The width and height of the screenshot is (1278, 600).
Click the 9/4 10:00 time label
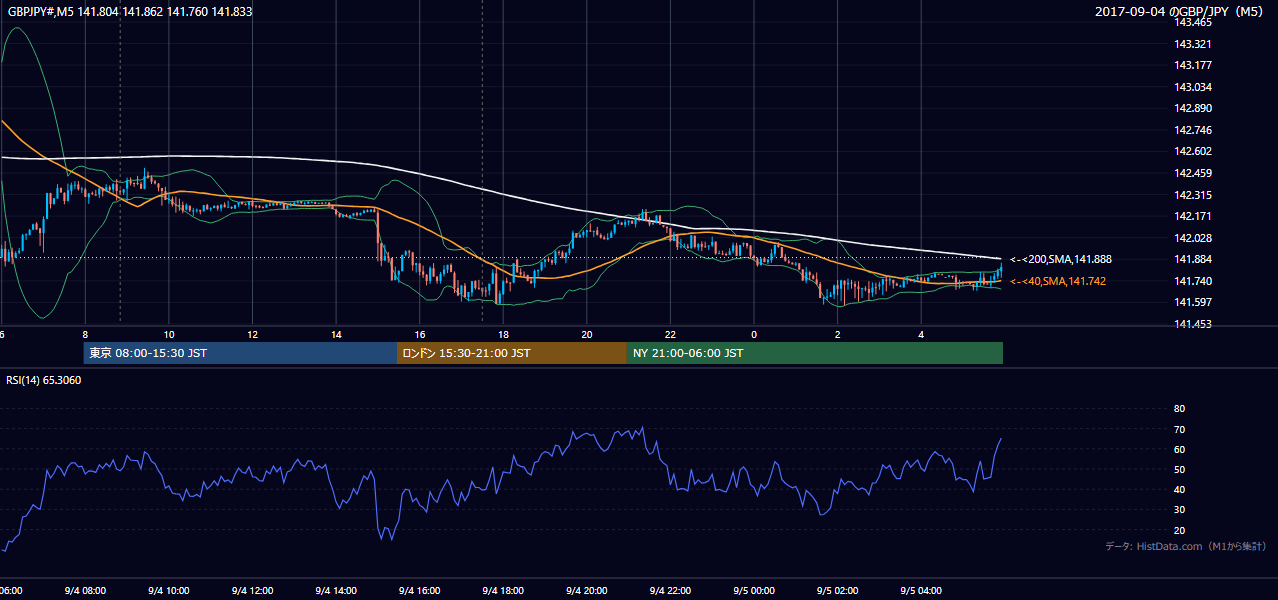[168, 590]
